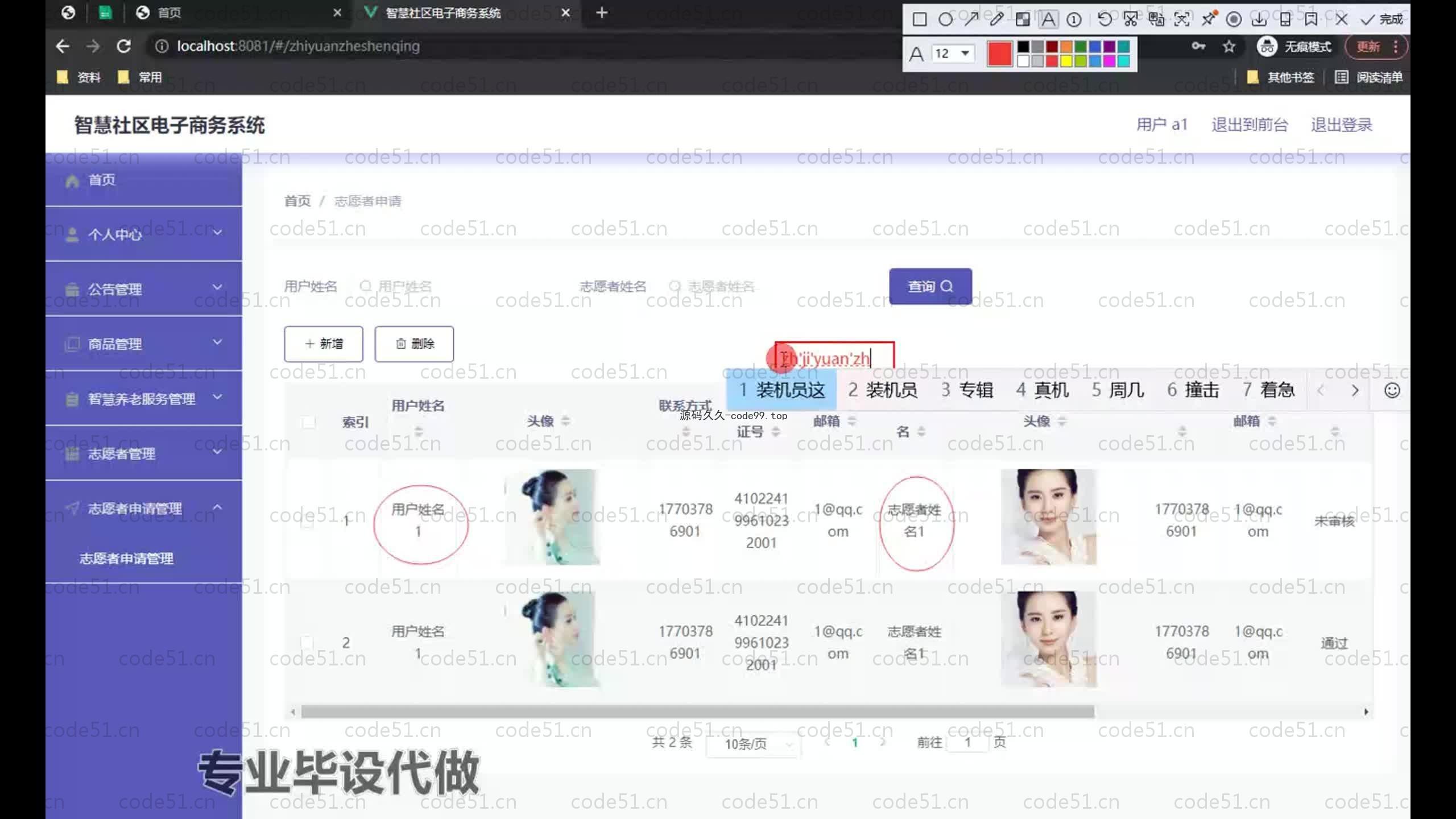Open the 首页 sidebar item

143,180
